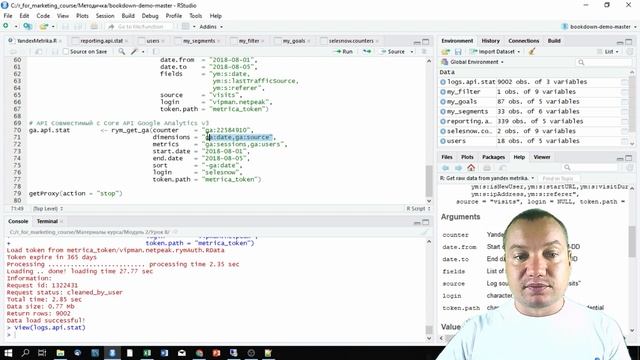Screen dimensions: 640x360
Task: Click the Go to file/function field
Action: click(140, 27)
